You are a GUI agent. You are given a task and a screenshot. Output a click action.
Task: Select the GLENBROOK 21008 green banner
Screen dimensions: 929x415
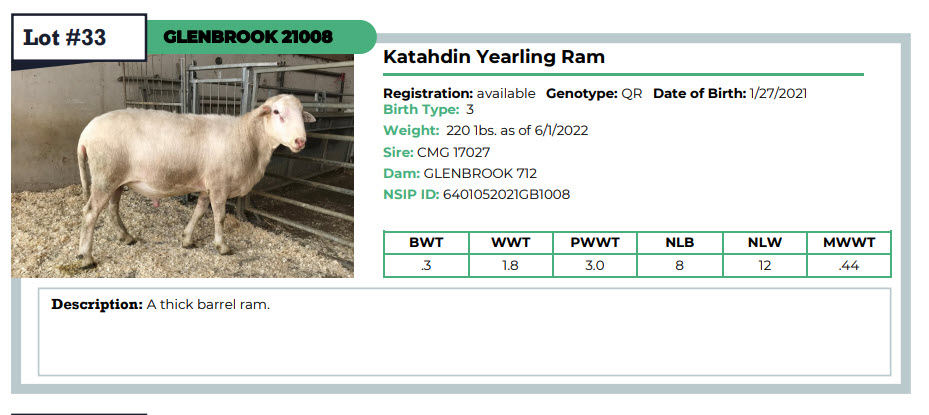pos(261,37)
